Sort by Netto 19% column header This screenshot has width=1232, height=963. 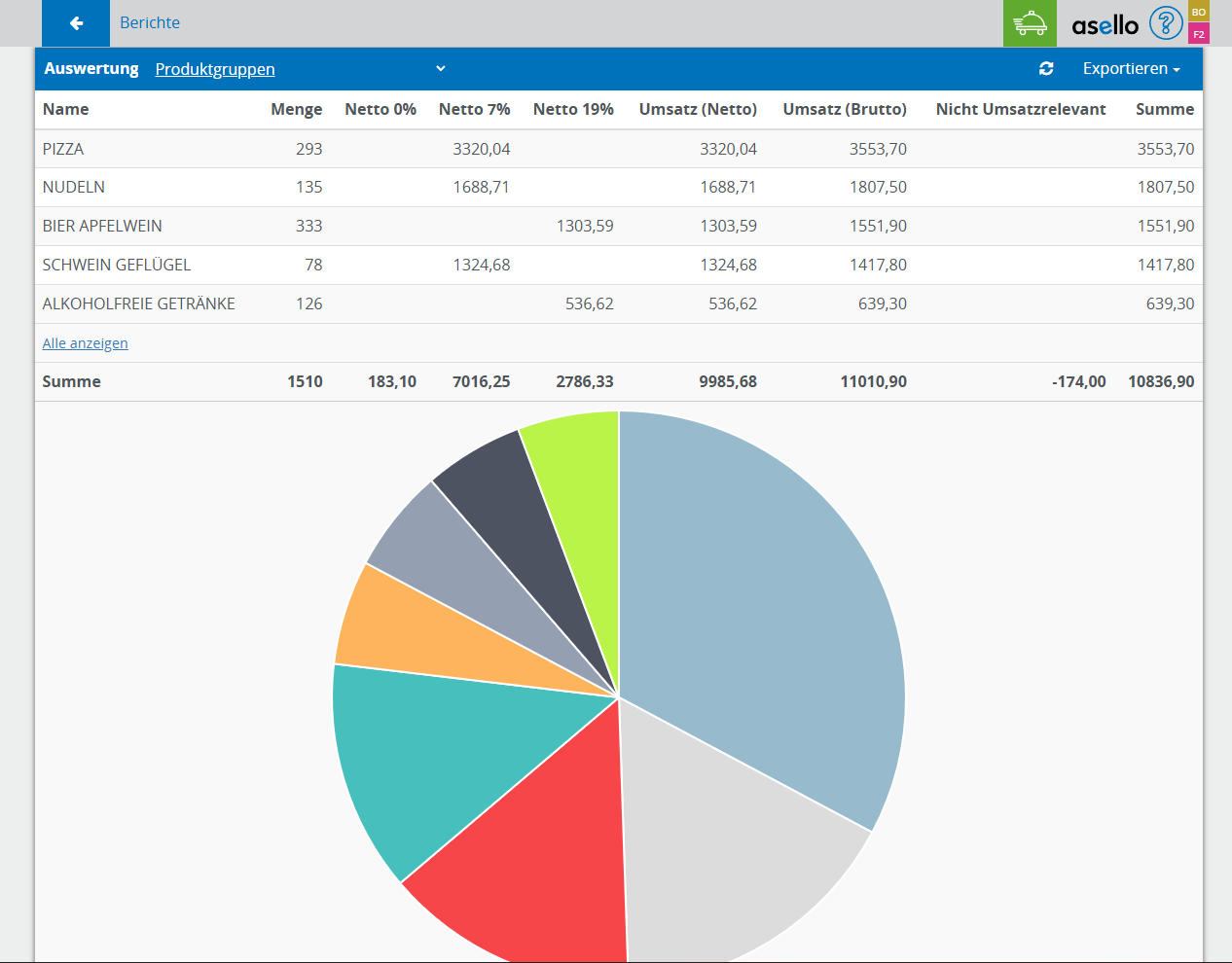pyautogui.click(x=573, y=109)
